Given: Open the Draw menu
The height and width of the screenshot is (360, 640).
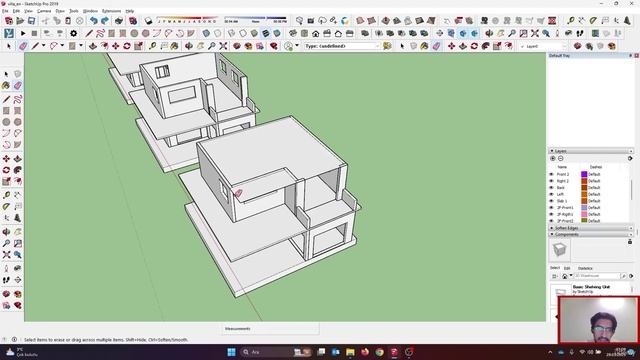Looking at the screenshot, I should coord(60,11).
